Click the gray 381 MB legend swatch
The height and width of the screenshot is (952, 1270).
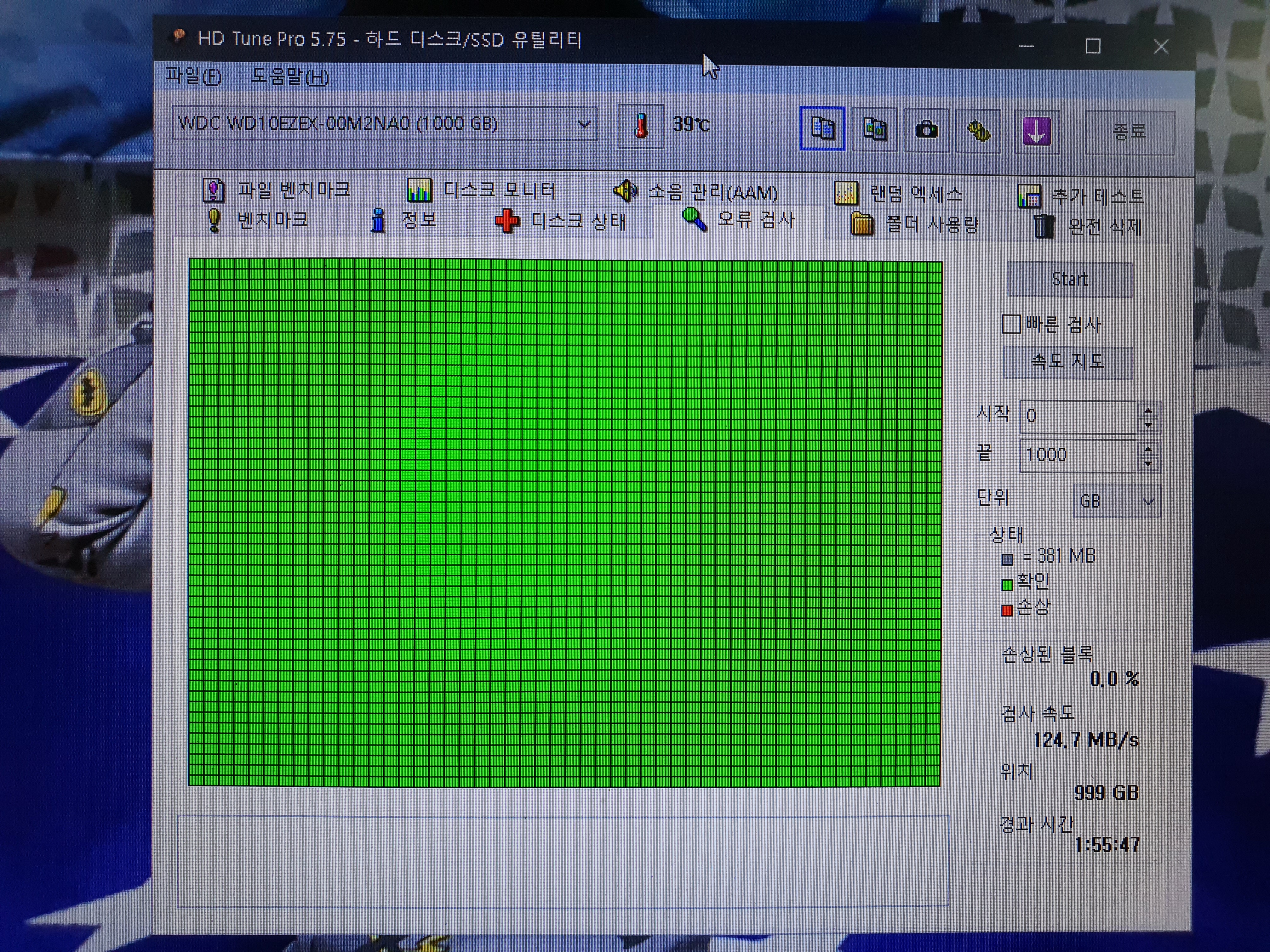click(x=1007, y=559)
